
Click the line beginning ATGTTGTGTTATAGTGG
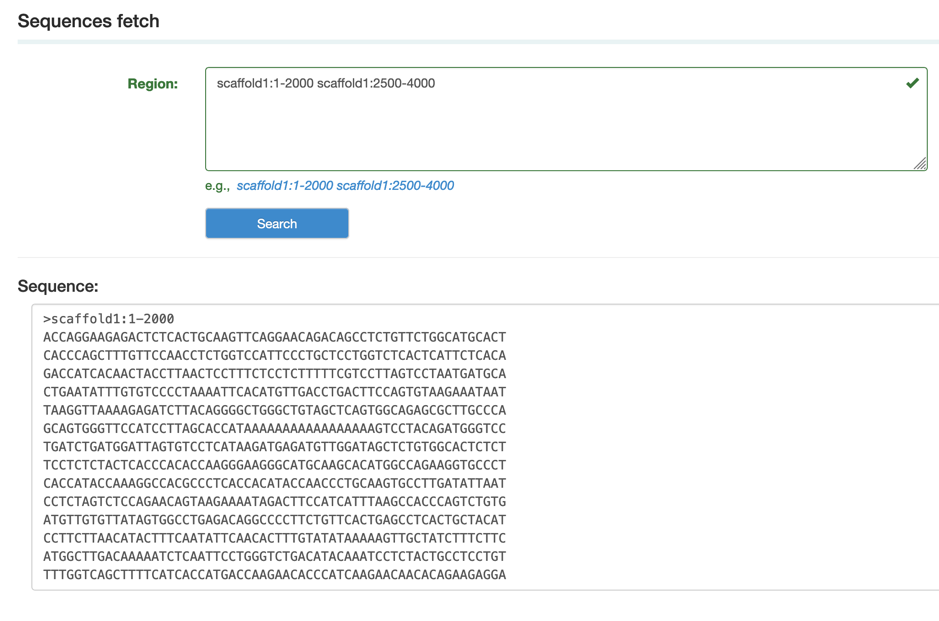tap(274, 520)
